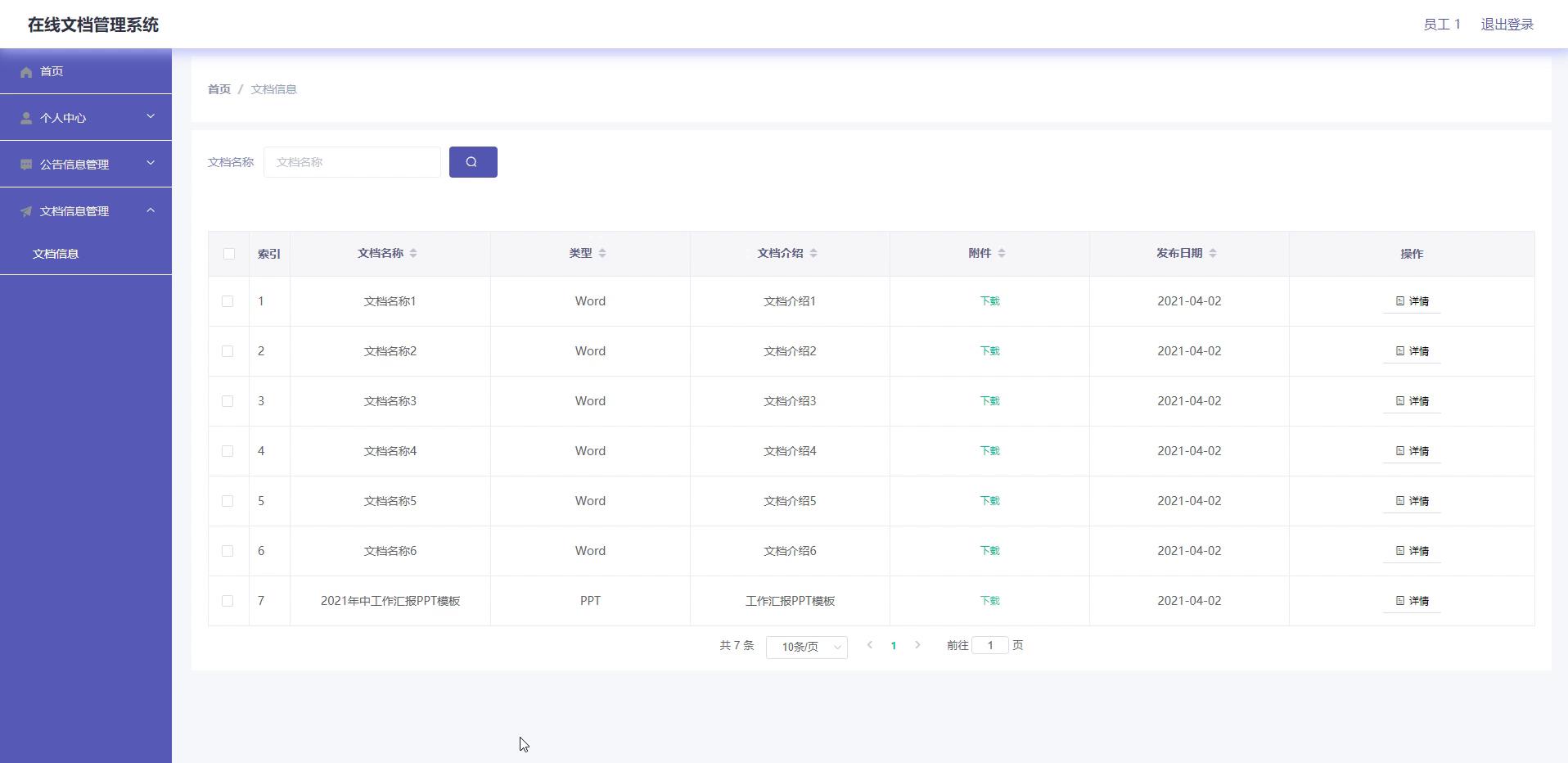
Task: Click 退出登录 to log out
Action: (x=1507, y=25)
